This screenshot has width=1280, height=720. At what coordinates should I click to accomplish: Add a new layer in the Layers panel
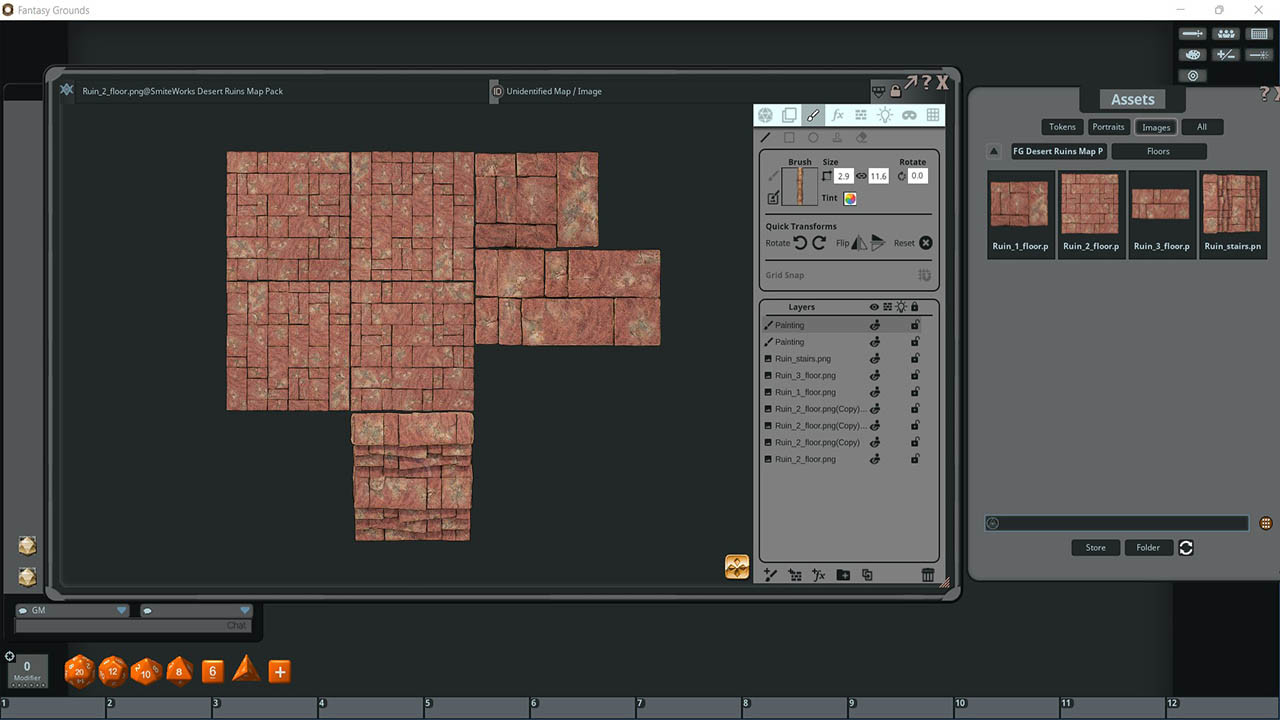pyautogui.click(x=769, y=575)
